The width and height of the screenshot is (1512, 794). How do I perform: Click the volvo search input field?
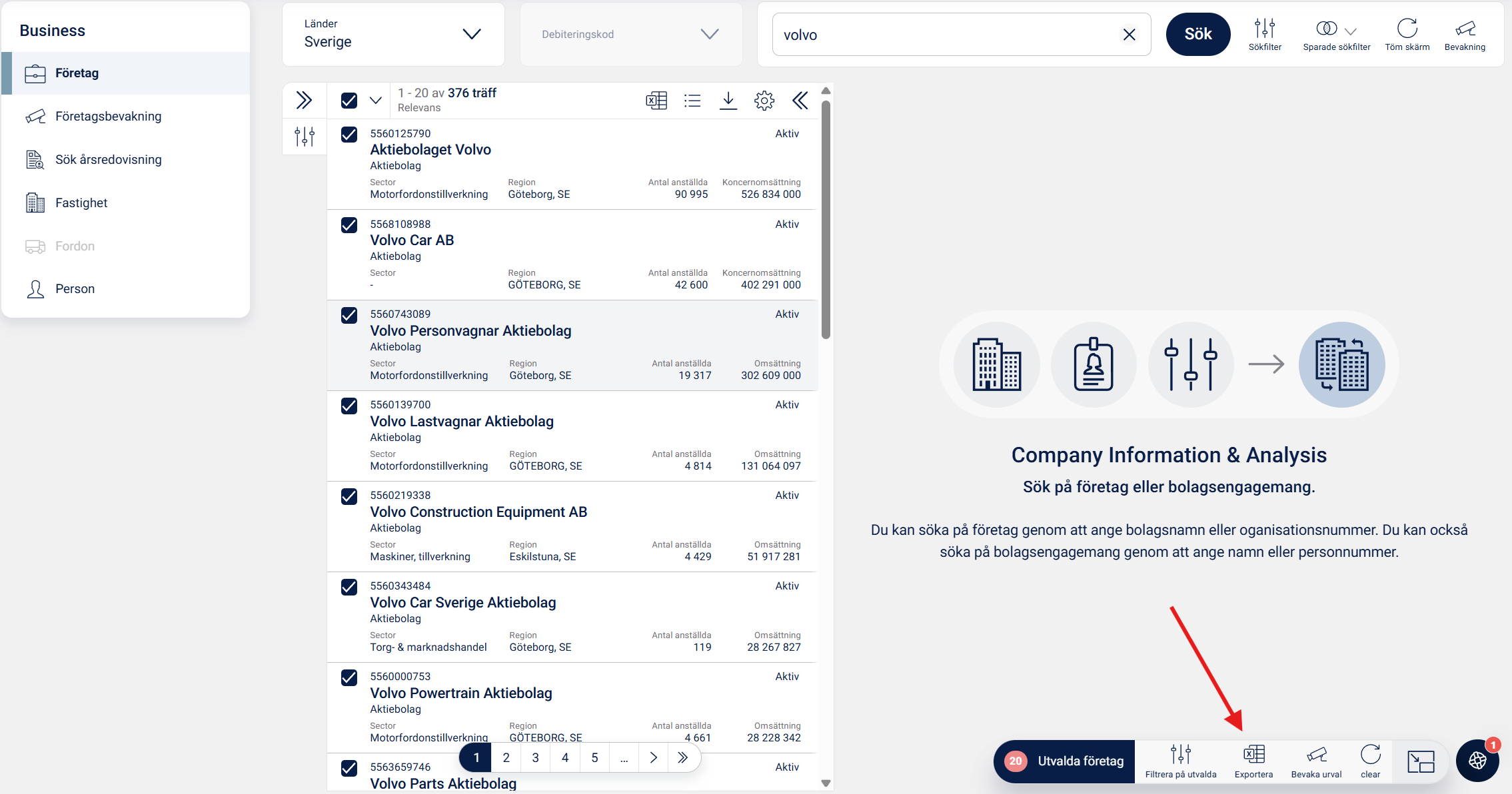(946, 35)
